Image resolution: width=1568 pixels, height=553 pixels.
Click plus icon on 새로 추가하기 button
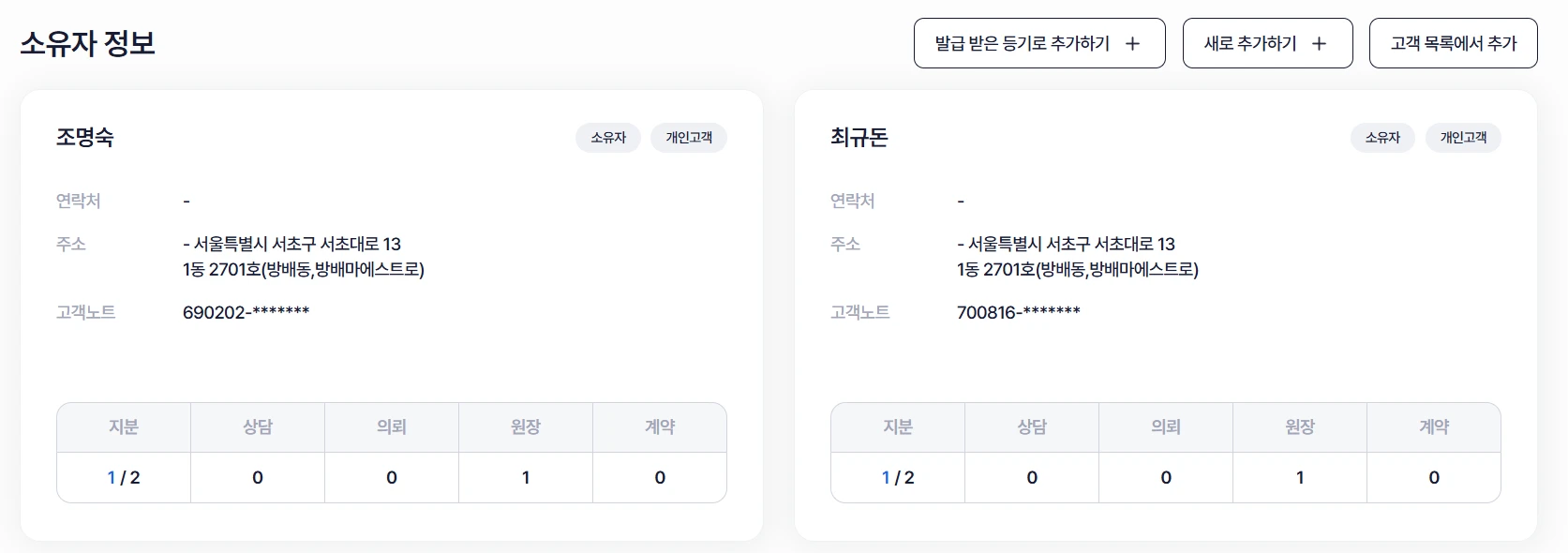1319,44
